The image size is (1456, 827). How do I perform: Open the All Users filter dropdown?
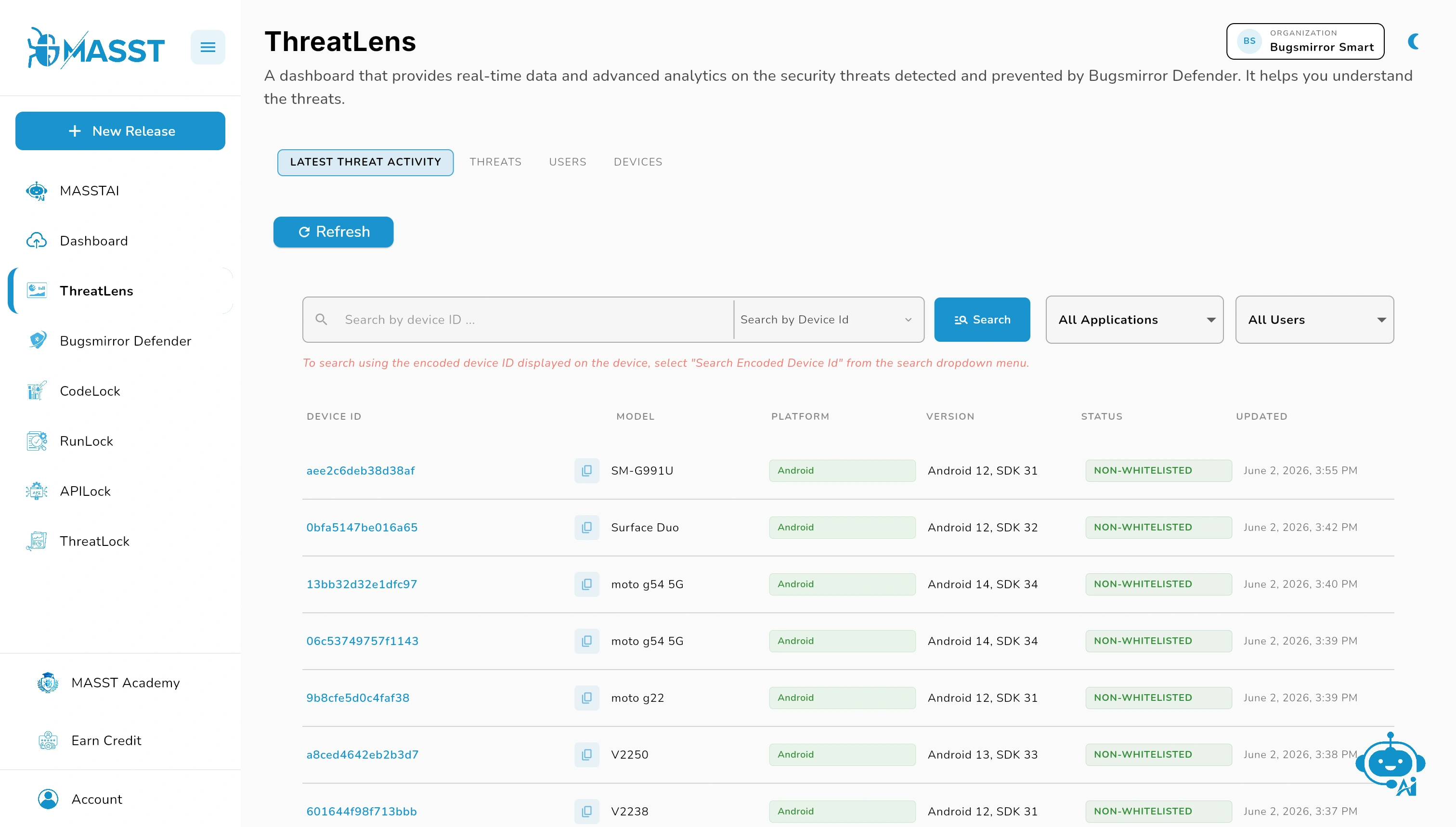1314,320
